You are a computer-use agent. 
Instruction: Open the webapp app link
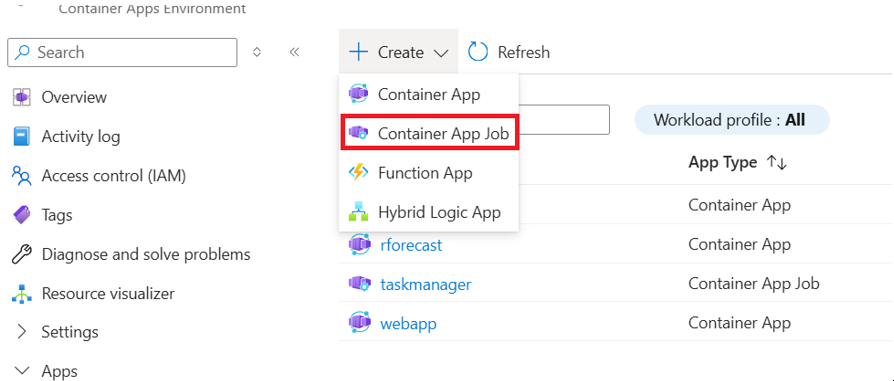pos(408,323)
